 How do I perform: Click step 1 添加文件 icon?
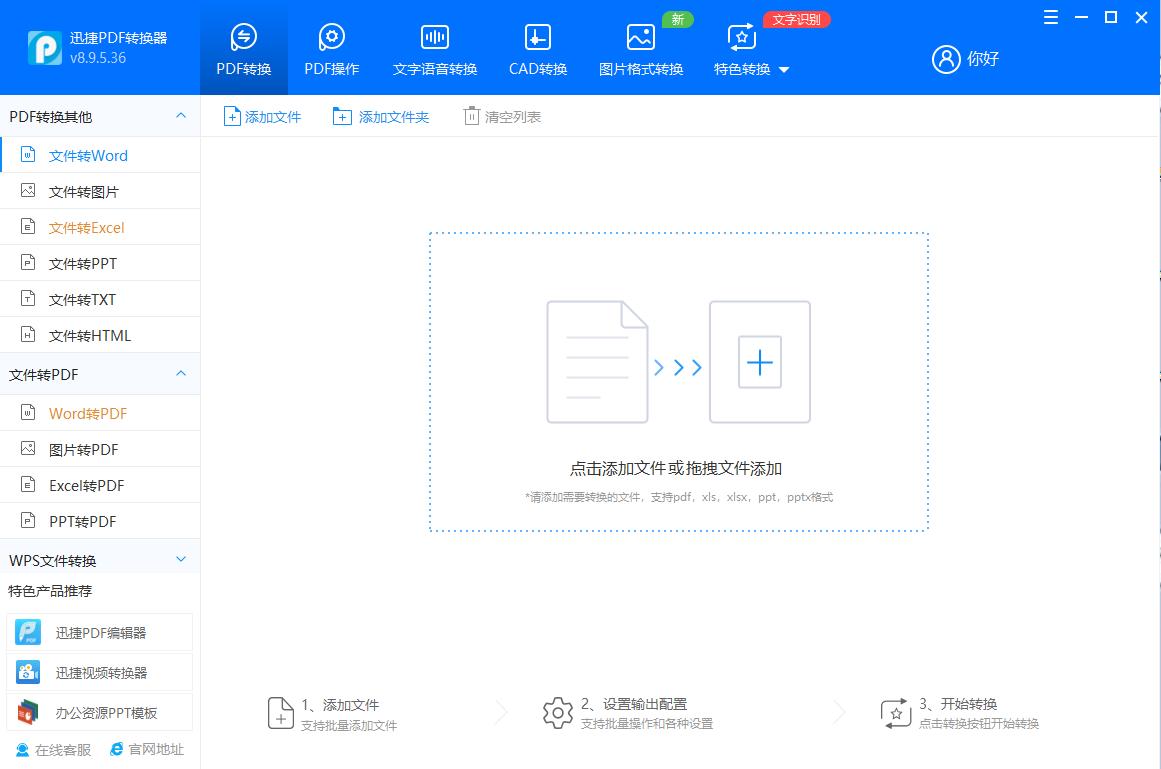click(281, 713)
